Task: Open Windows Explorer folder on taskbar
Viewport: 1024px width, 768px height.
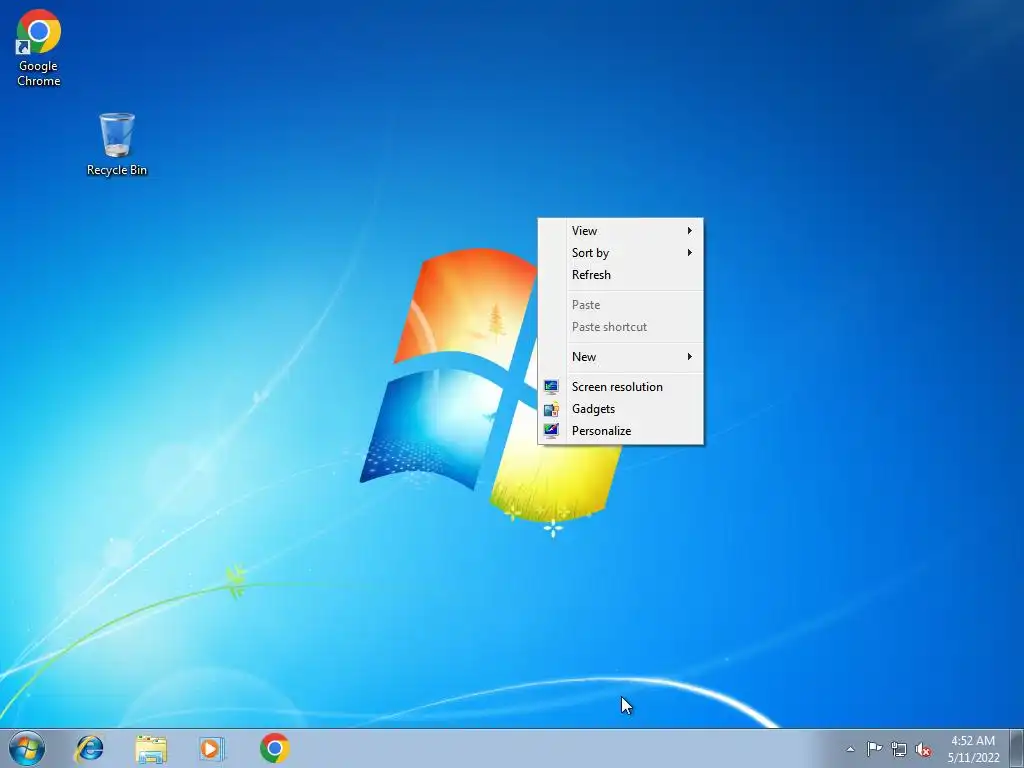Action: point(151,748)
